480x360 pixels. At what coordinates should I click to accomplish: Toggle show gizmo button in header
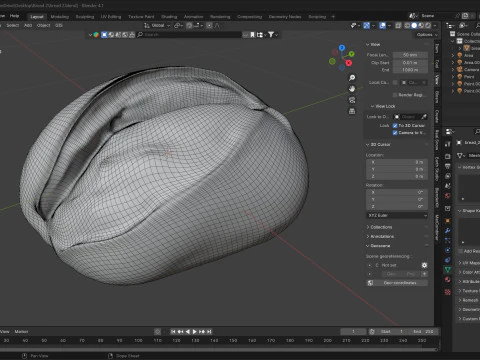tap(366, 25)
